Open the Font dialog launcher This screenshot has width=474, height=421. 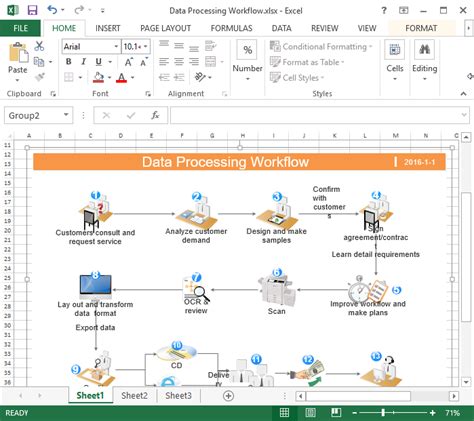pyautogui.click(x=148, y=94)
